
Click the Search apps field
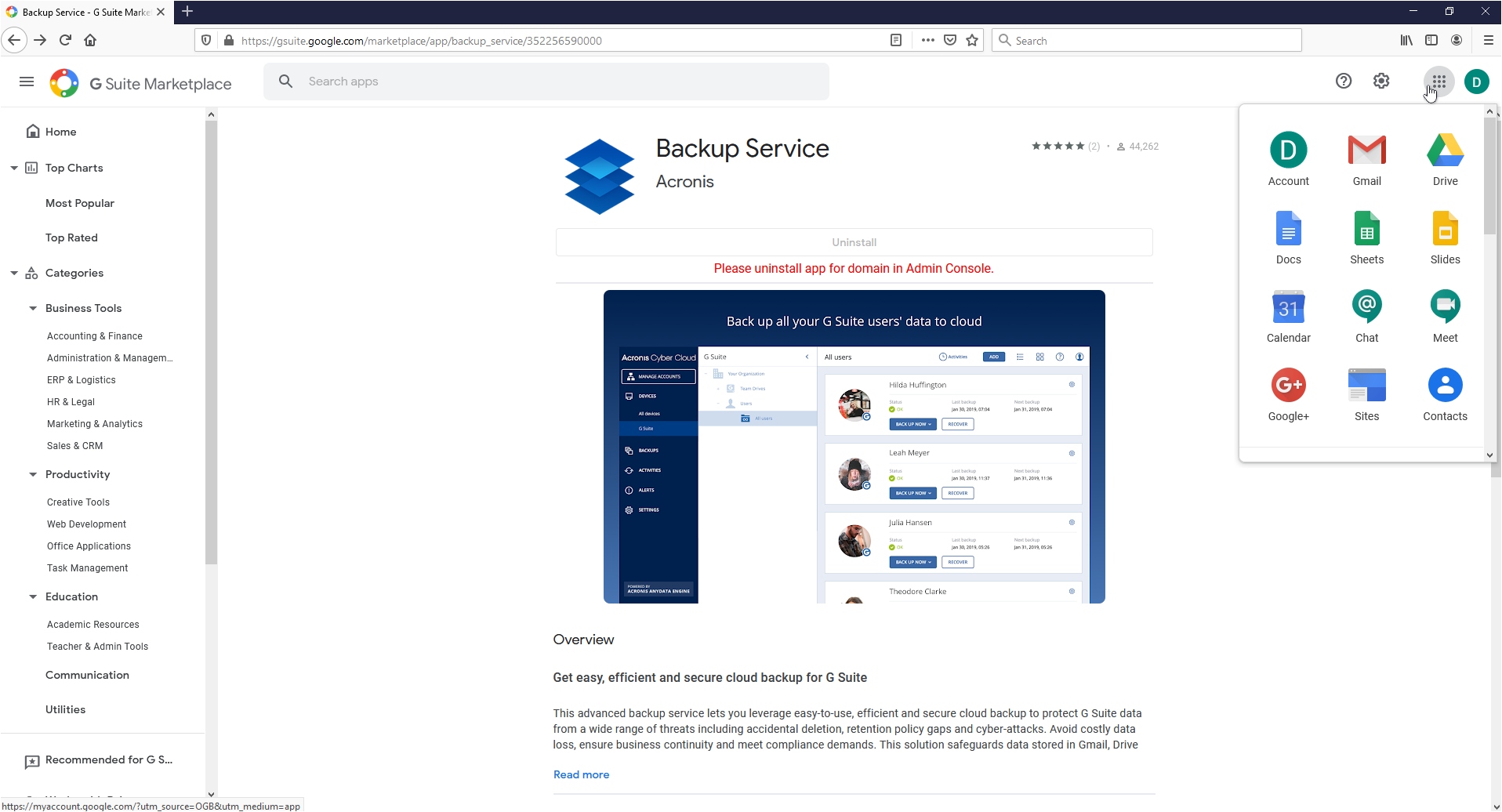tap(546, 82)
